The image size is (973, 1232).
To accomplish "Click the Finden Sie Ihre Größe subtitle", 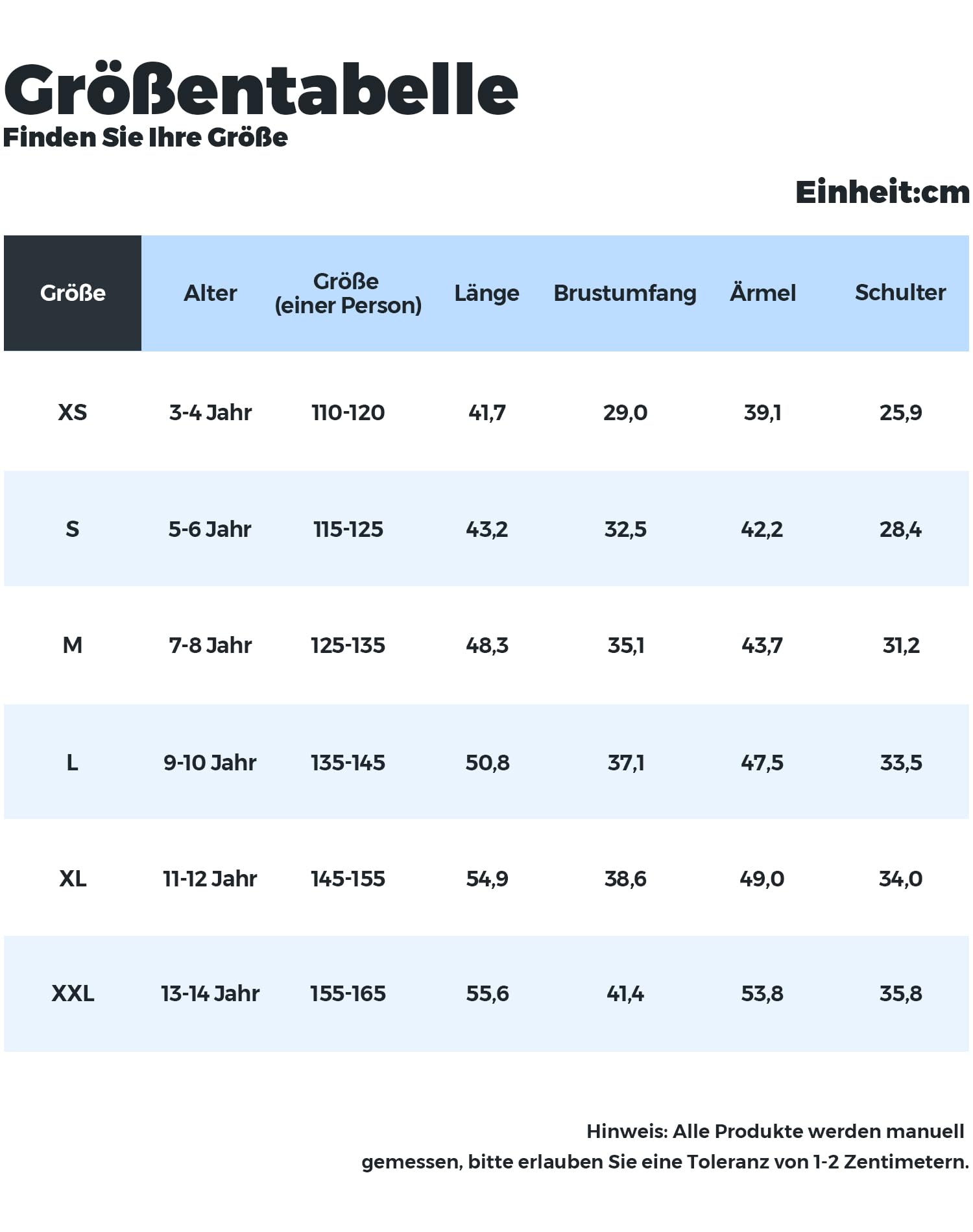I will (x=145, y=137).
